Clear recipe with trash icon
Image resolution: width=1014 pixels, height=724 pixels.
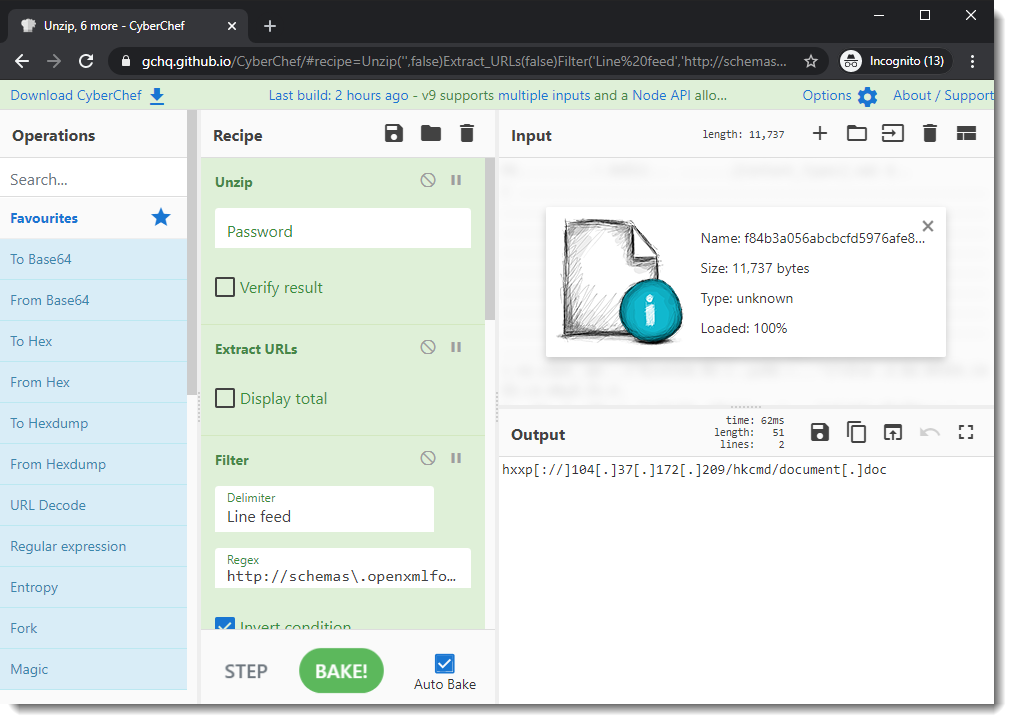click(x=467, y=134)
